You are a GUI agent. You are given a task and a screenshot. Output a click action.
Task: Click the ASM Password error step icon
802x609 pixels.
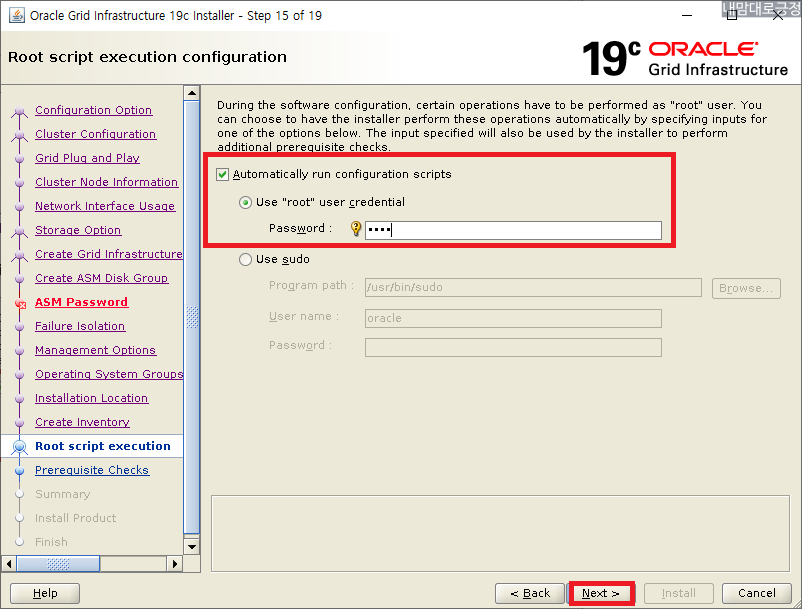click(20, 303)
